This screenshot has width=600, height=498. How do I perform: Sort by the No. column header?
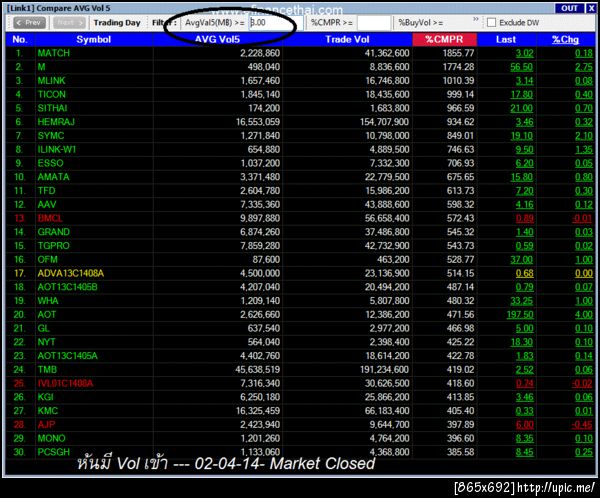20,39
